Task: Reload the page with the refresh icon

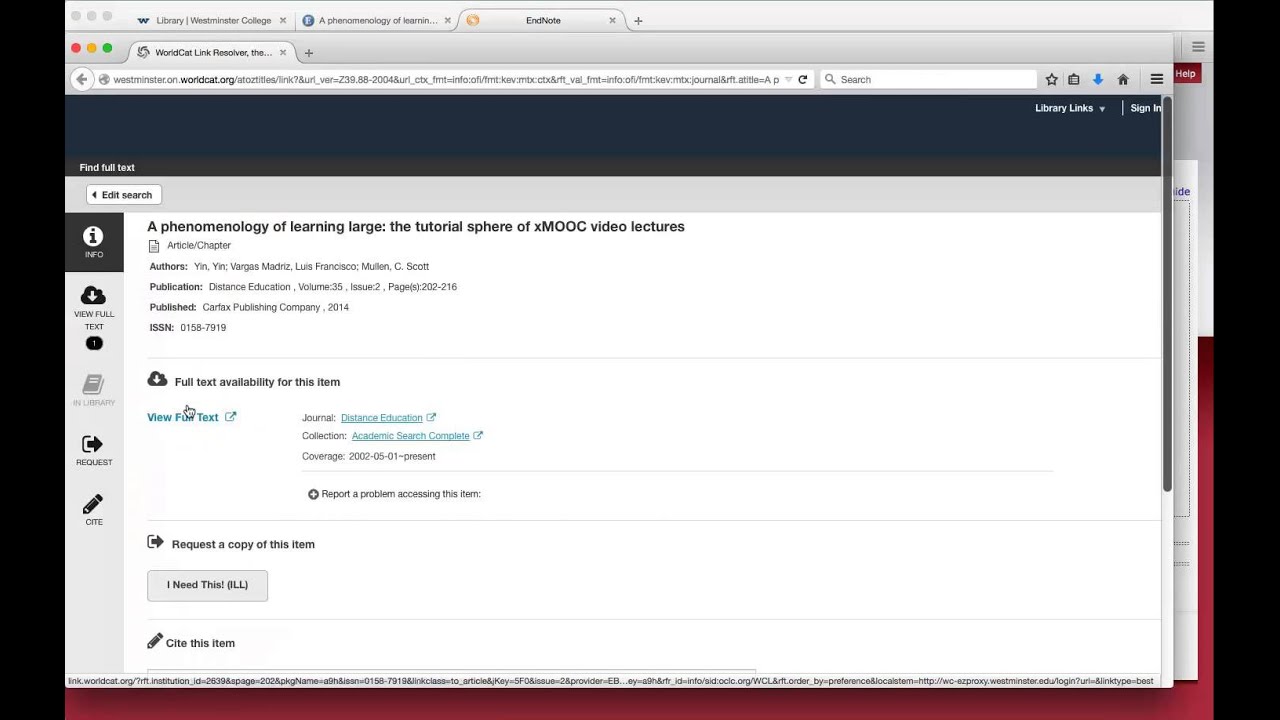Action: coord(802,79)
